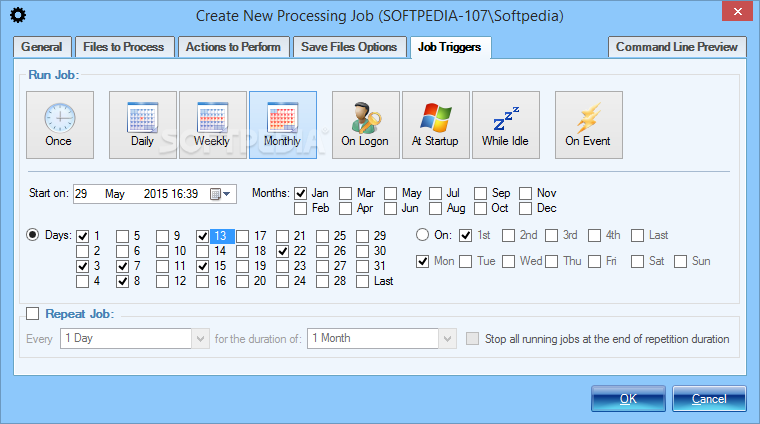The image size is (760, 424).
Task: Choose the Daily calendar trigger
Action: (142, 125)
